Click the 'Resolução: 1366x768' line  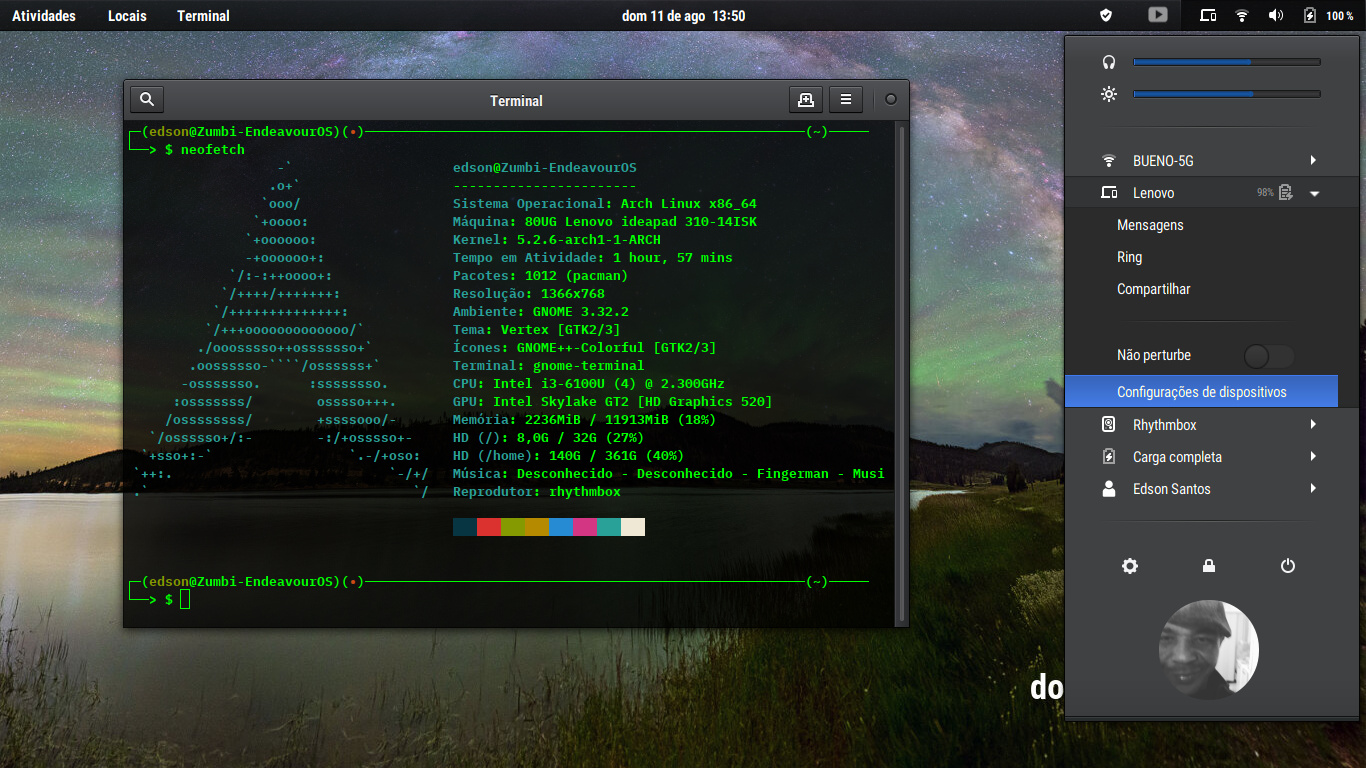(529, 294)
